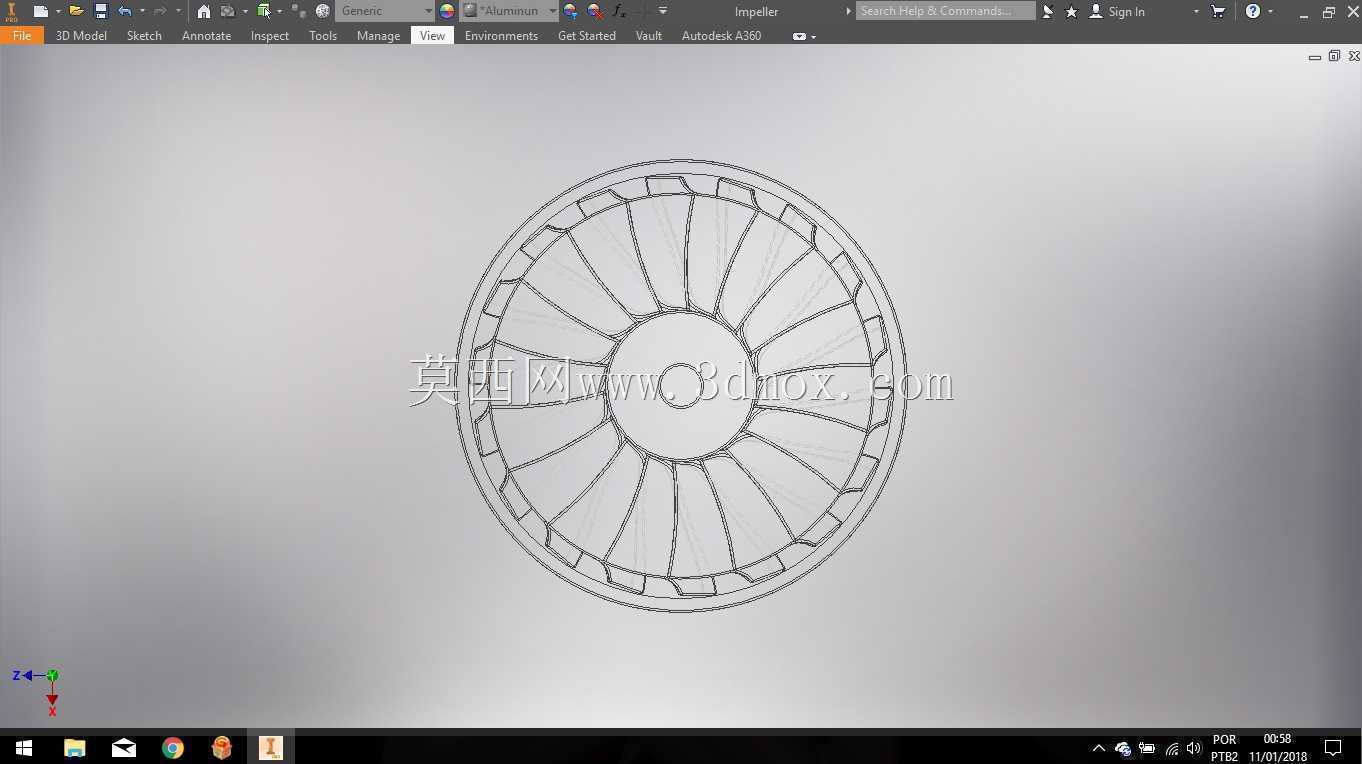Save the document with the floppy disk icon
This screenshot has height=764, width=1362.
click(101, 11)
